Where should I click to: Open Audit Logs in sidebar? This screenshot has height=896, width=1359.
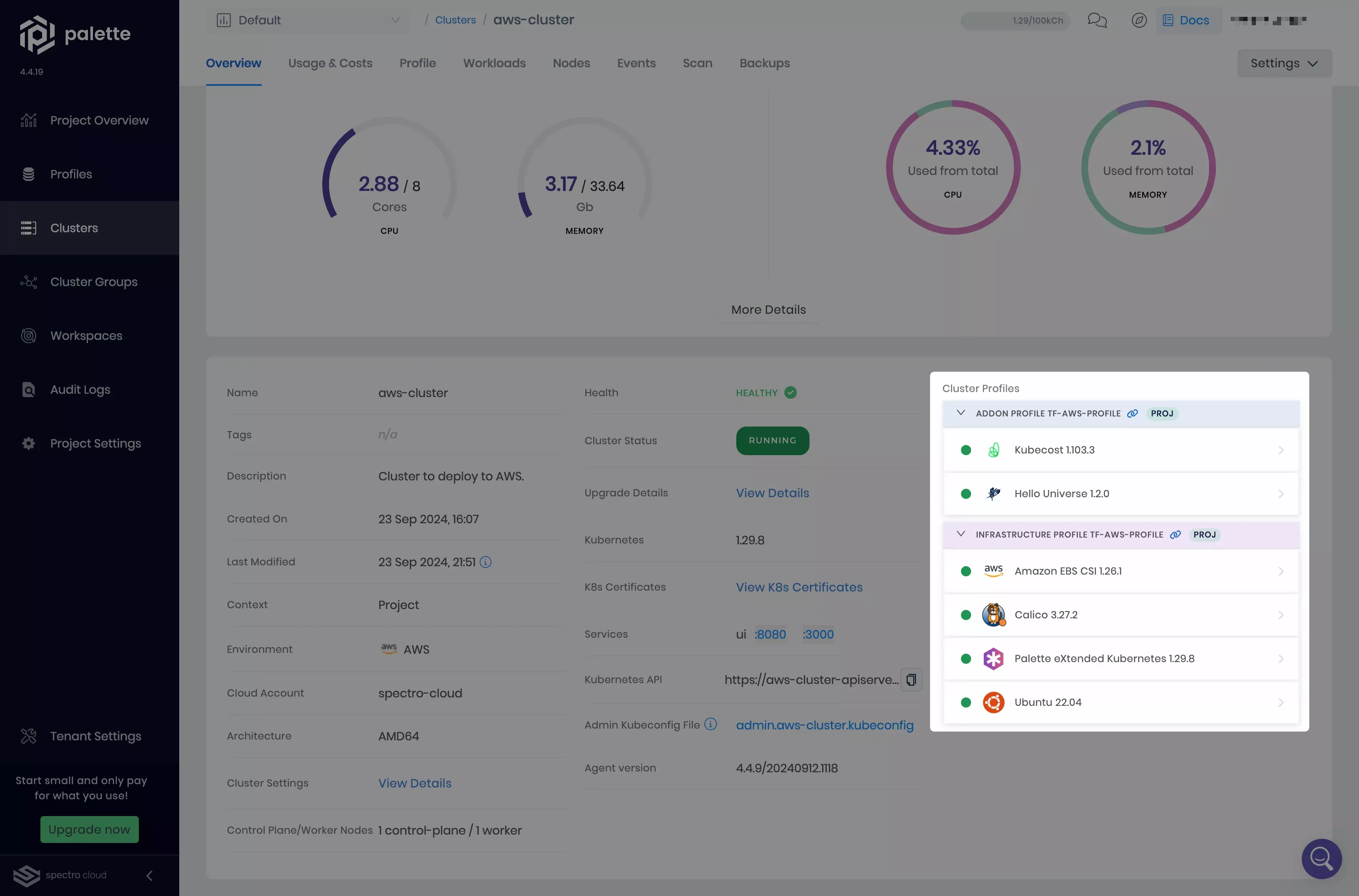tap(80, 390)
